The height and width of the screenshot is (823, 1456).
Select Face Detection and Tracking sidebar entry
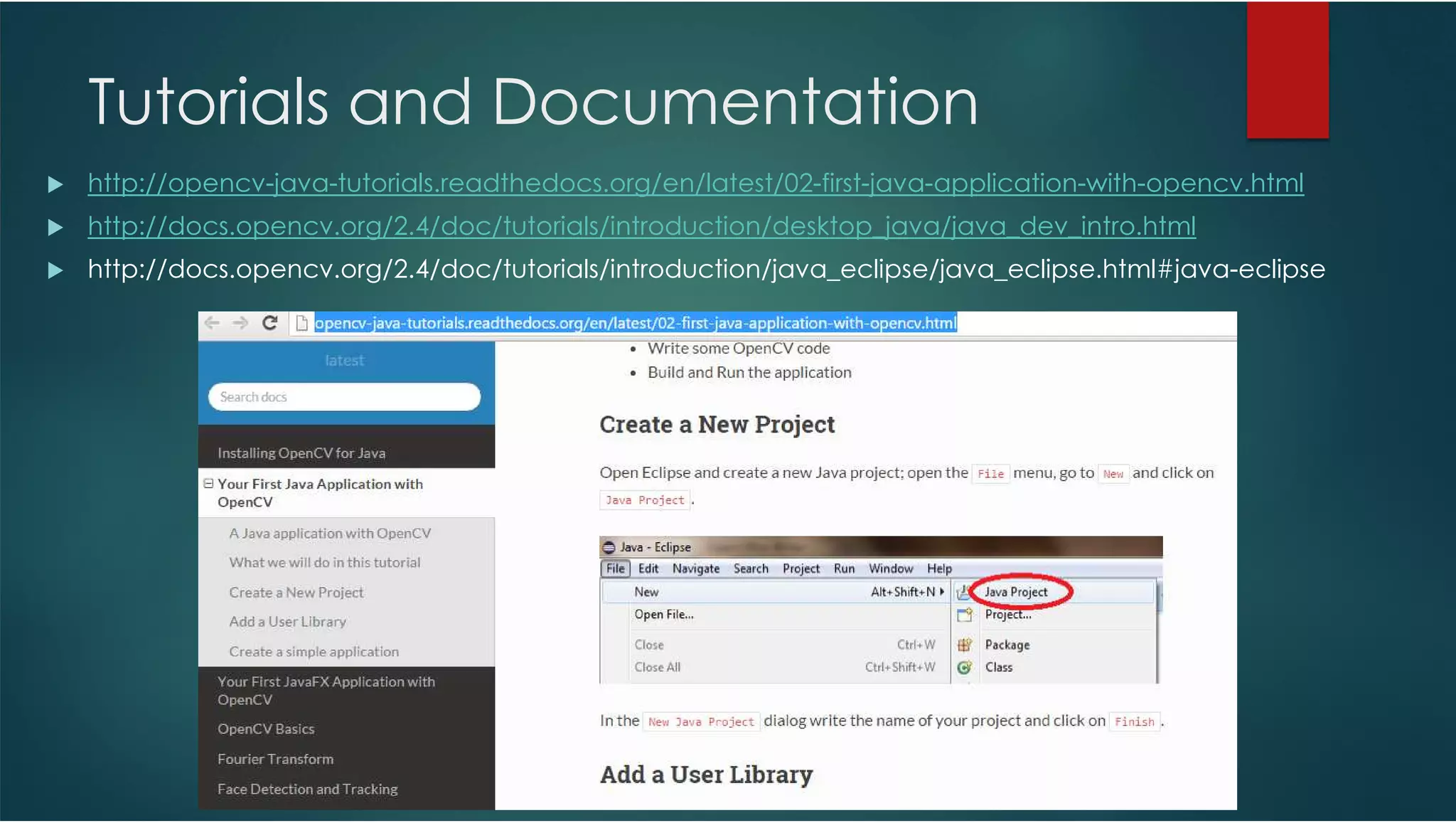[307, 789]
